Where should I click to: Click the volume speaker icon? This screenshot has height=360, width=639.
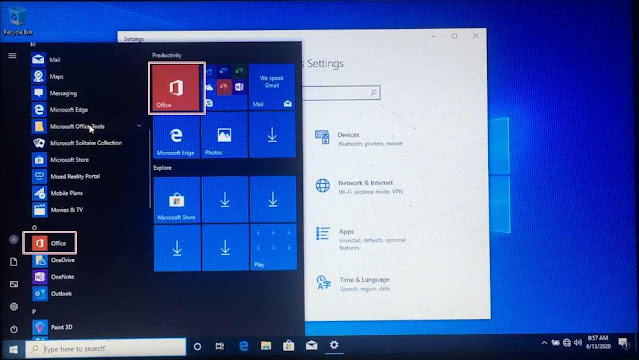[578, 342]
